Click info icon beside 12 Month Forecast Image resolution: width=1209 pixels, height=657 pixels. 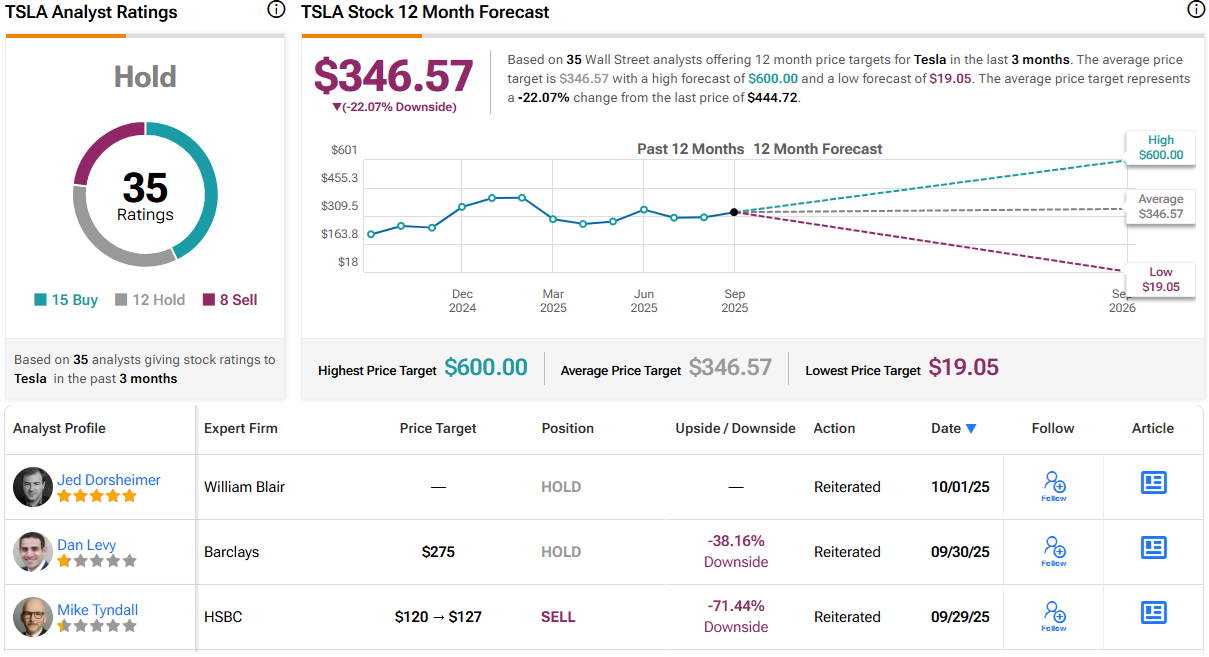coord(1196,10)
